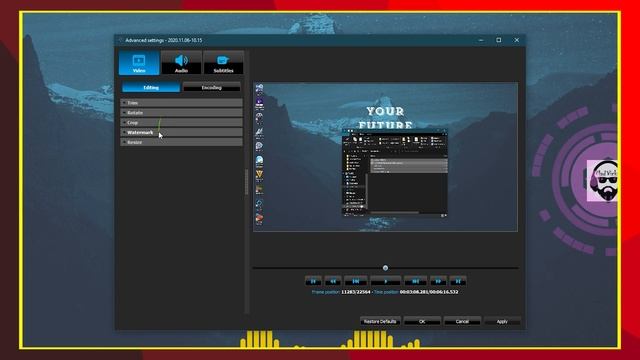
Task: Open the Audio tab
Action: pos(181,63)
